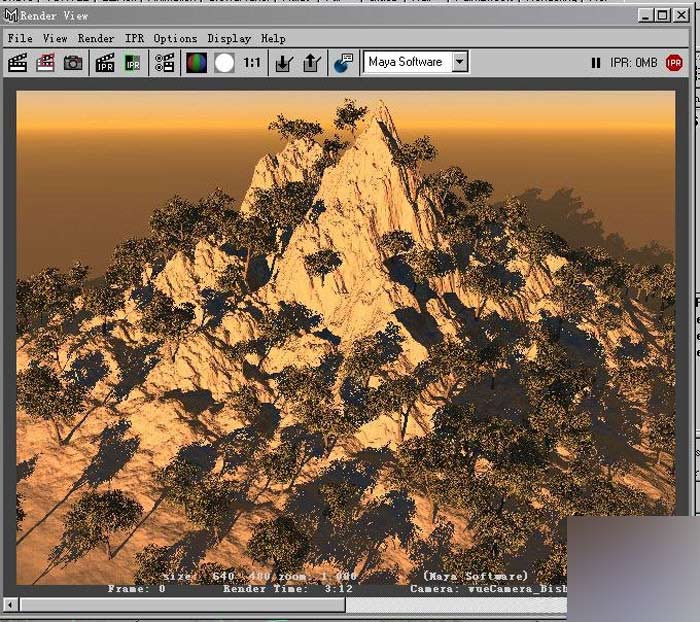Click the Redo Previous IPR Render icon
700x622 pixels.
pos(105,63)
